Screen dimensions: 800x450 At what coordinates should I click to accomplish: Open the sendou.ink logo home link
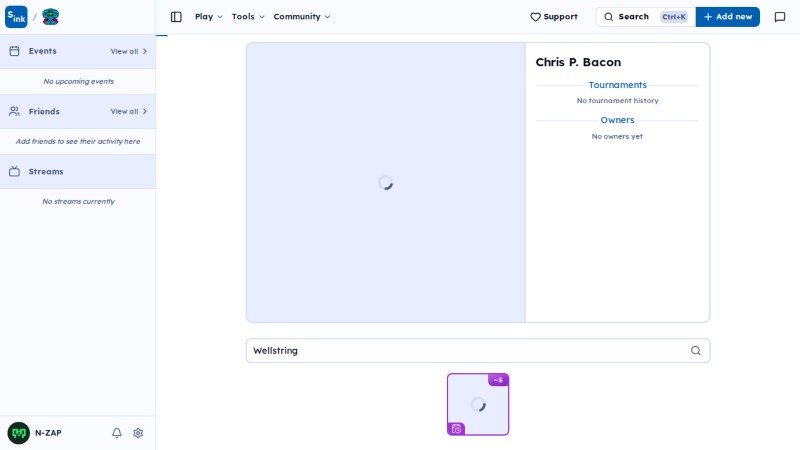pos(16,17)
